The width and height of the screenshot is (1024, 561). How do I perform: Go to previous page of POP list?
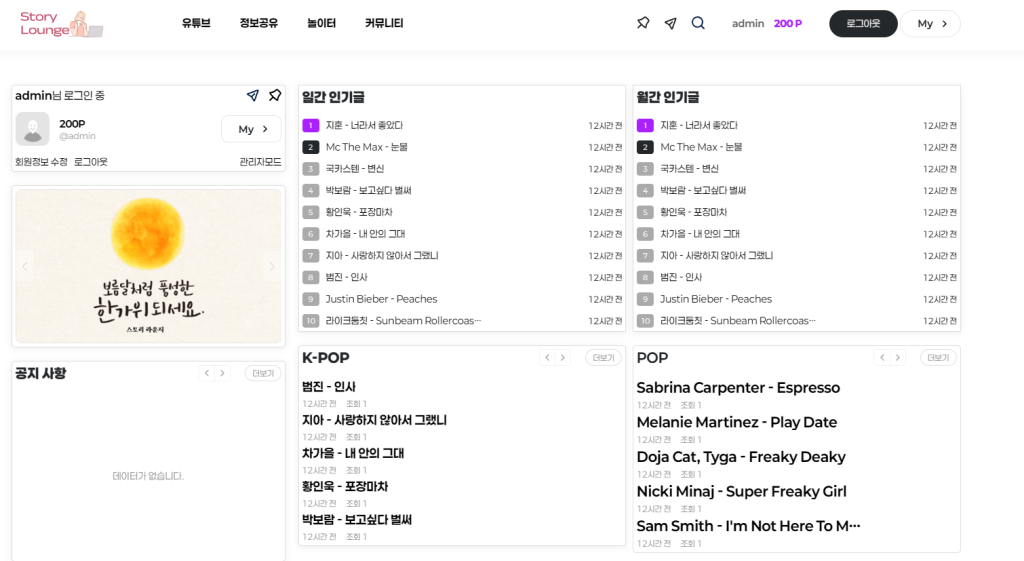(x=882, y=358)
